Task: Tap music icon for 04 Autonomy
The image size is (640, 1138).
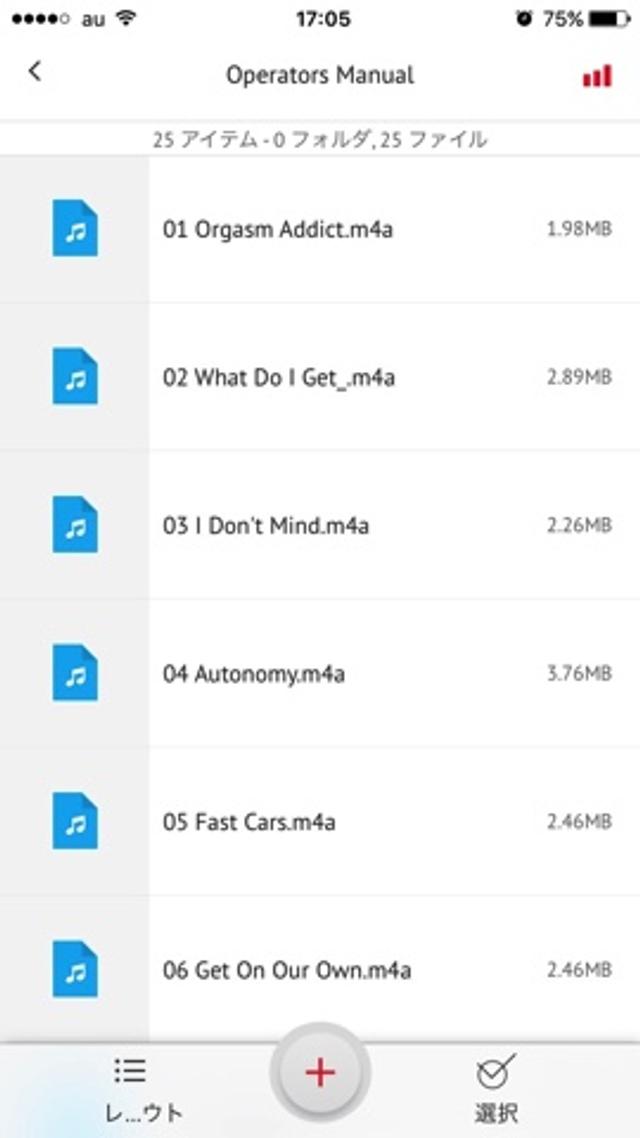Action: click(75, 673)
